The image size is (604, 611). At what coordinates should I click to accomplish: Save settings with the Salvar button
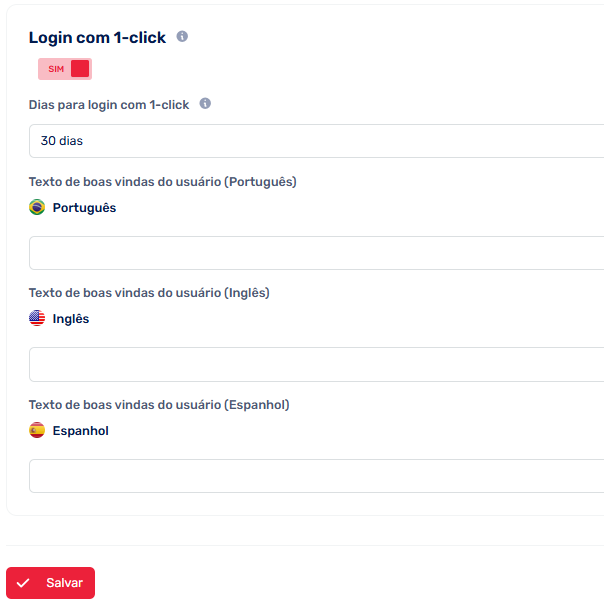pos(50,583)
